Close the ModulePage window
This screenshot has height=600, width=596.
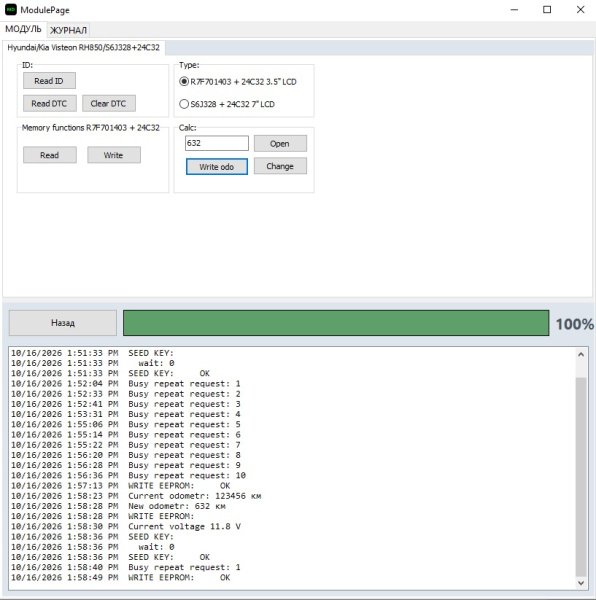(580, 10)
